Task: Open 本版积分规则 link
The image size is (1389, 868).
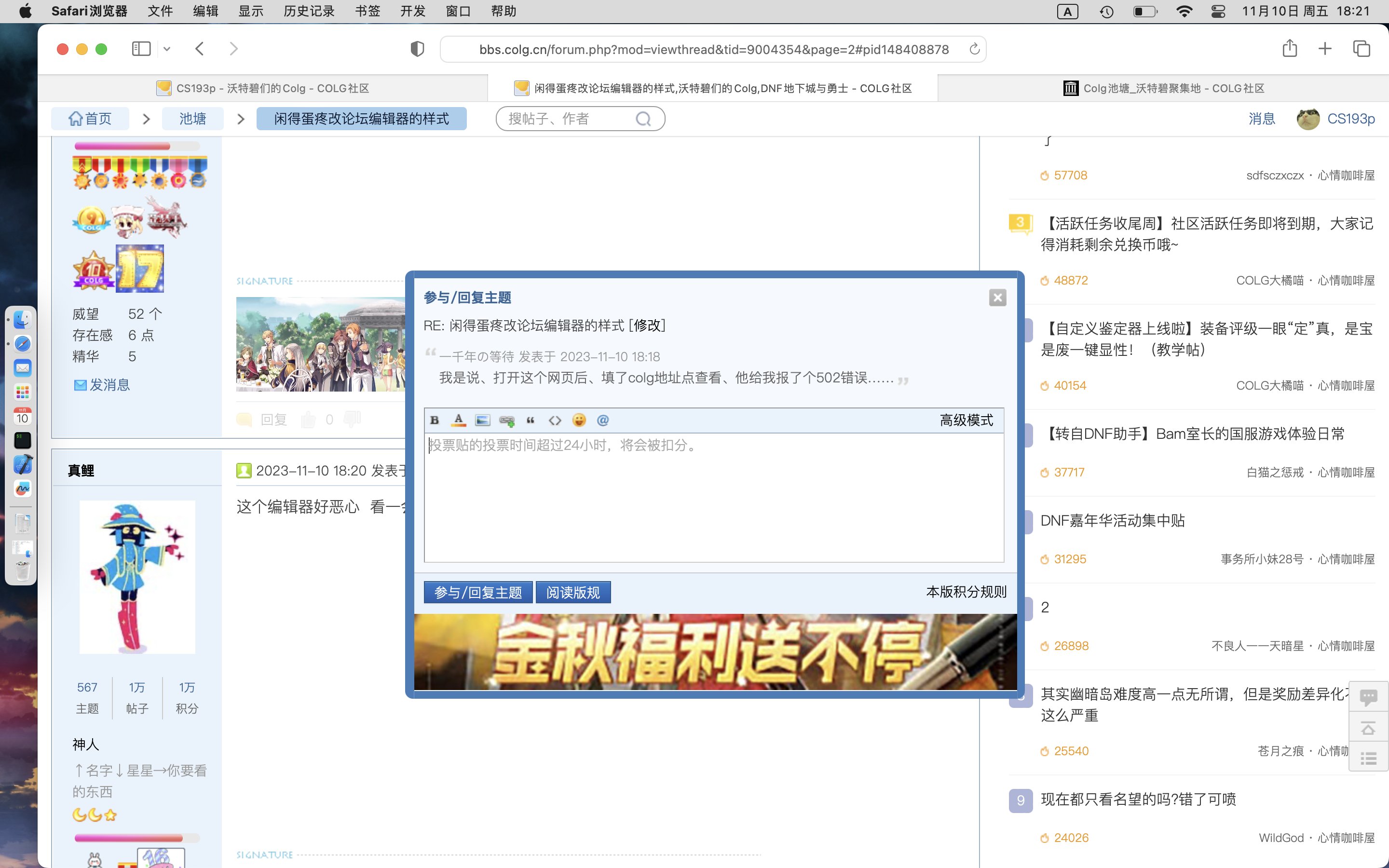Action: [x=966, y=591]
